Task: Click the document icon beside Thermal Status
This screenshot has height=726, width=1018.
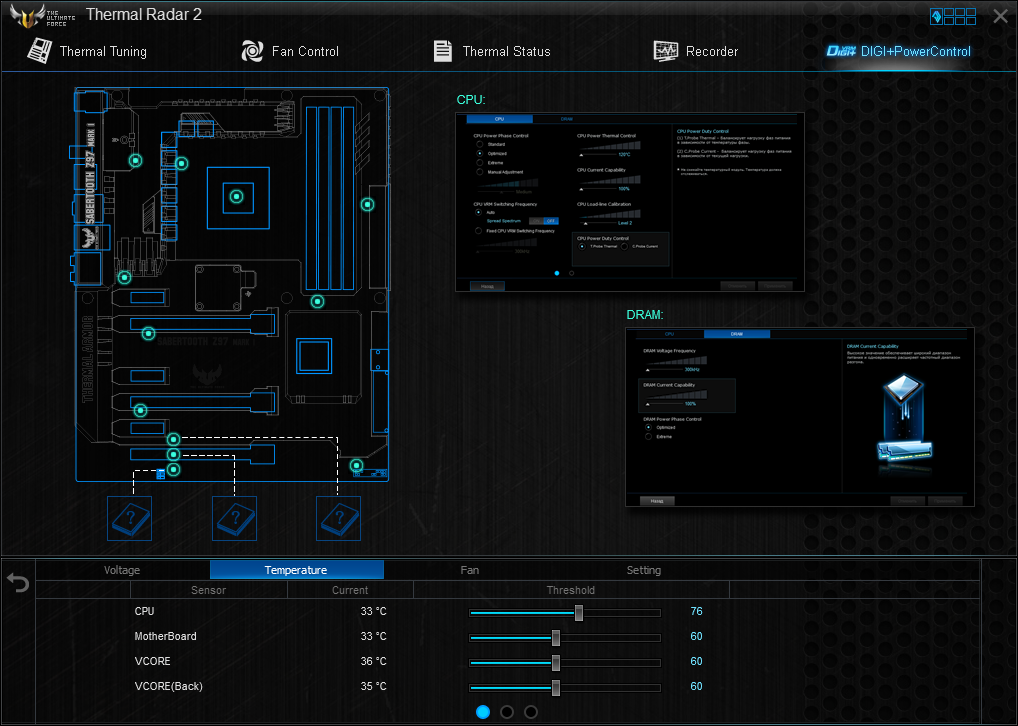Action: pos(443,51)
